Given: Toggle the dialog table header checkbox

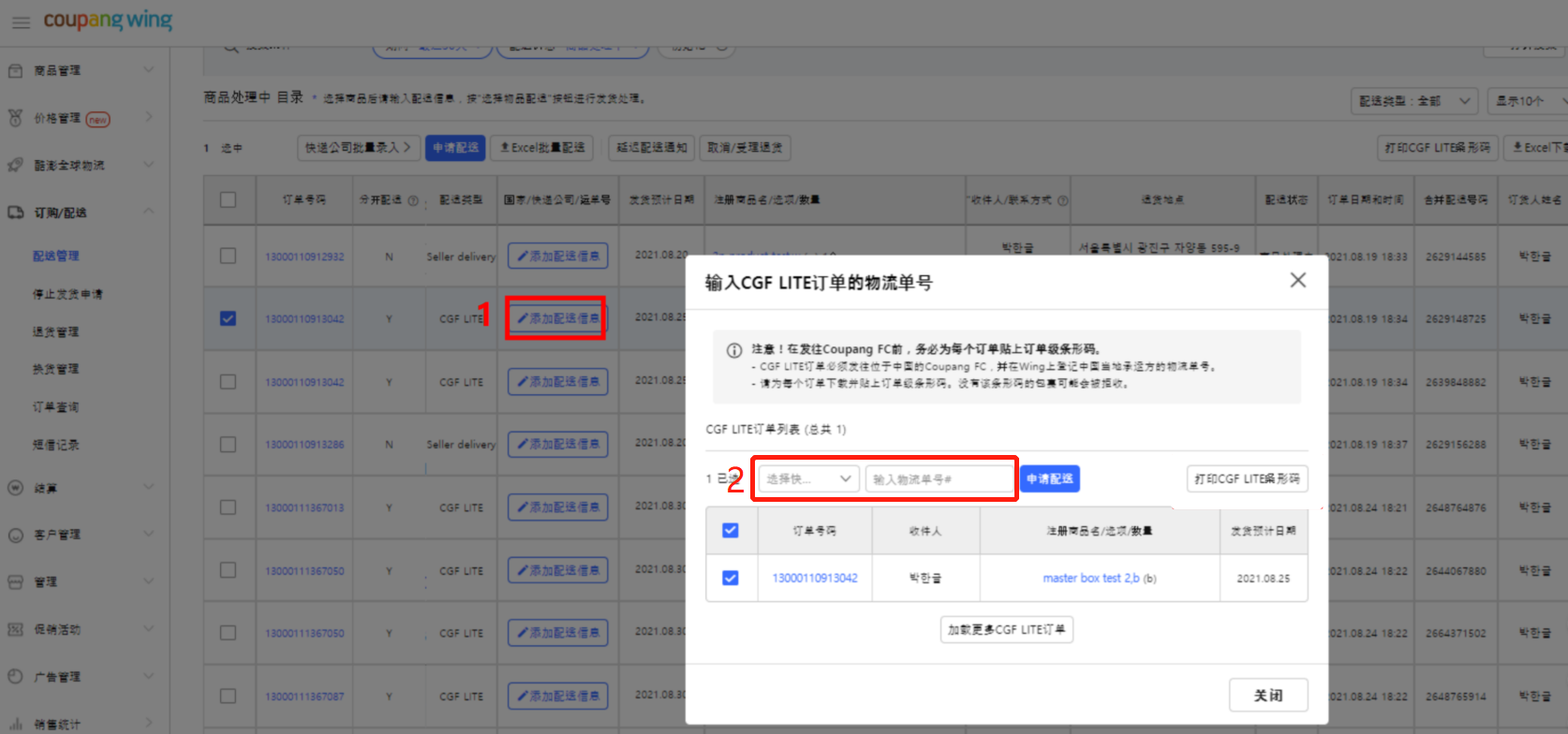Looking at the screenshot, I should coord(731,531).
